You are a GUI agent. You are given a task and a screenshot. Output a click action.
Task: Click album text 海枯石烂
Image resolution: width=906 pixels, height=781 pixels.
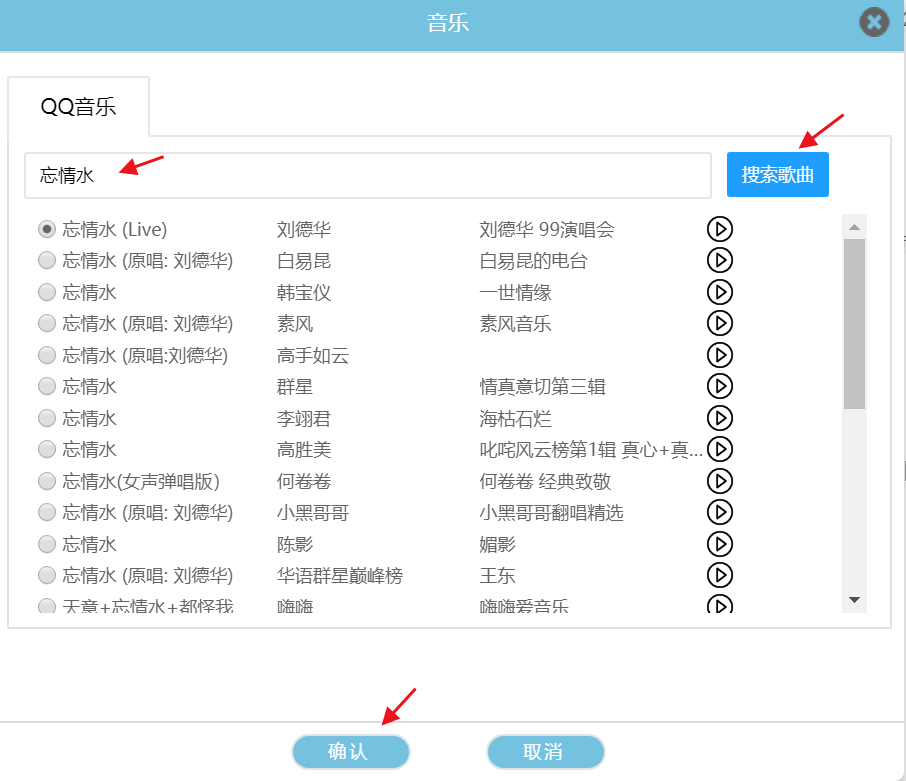pyautogui.click(x=515, y=418)
